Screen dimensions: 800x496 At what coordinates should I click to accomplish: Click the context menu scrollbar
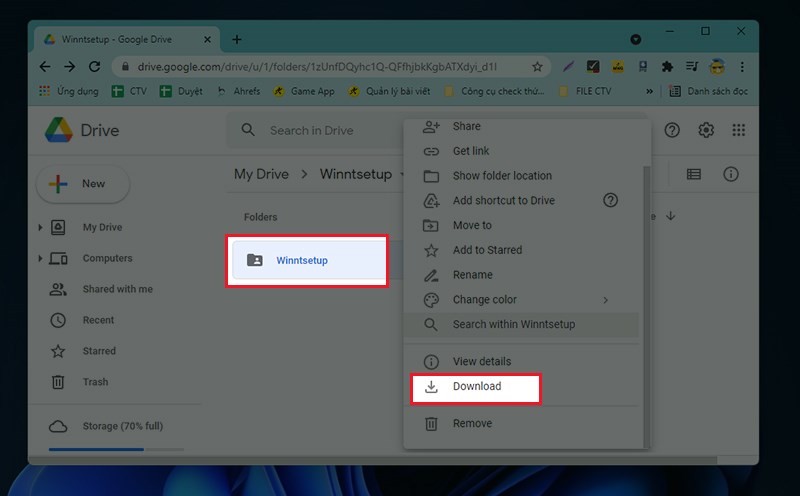646,306
